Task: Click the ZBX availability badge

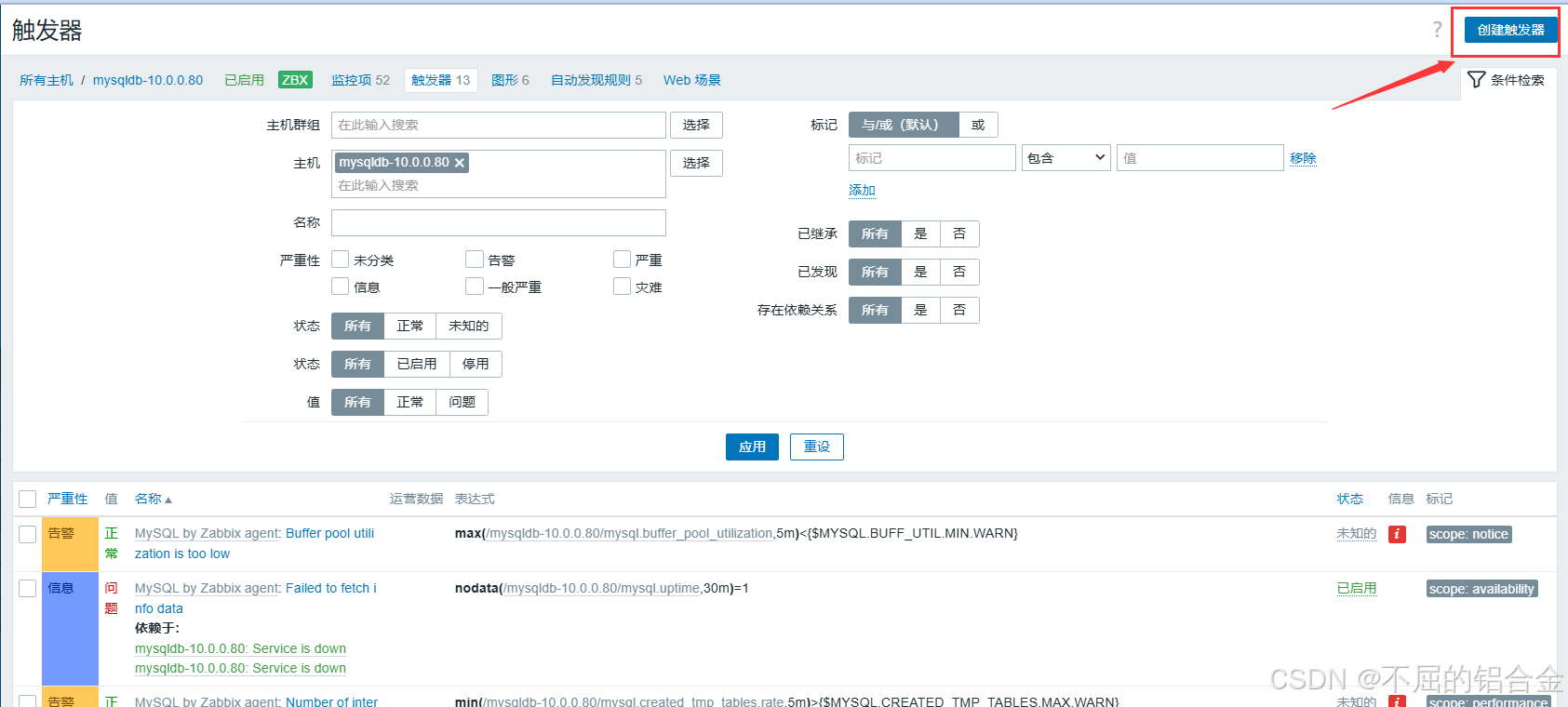Action: coord(295,80)
